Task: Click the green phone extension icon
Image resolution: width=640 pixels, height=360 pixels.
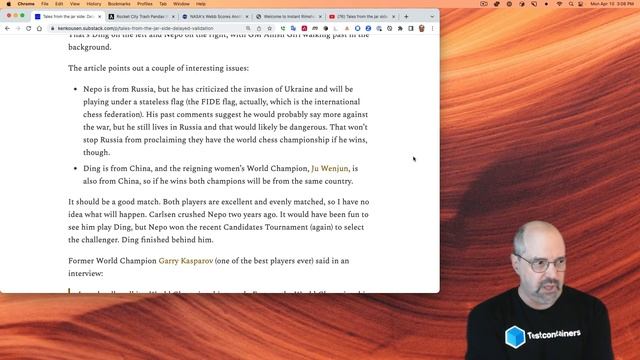Action: coord(283,29)
